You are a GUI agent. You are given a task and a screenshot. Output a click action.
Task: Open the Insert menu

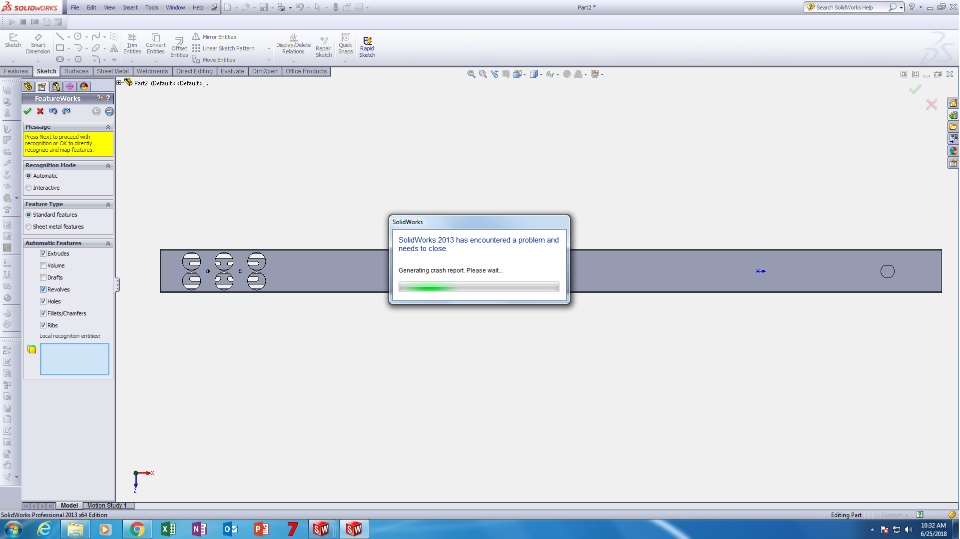point(130,8)
